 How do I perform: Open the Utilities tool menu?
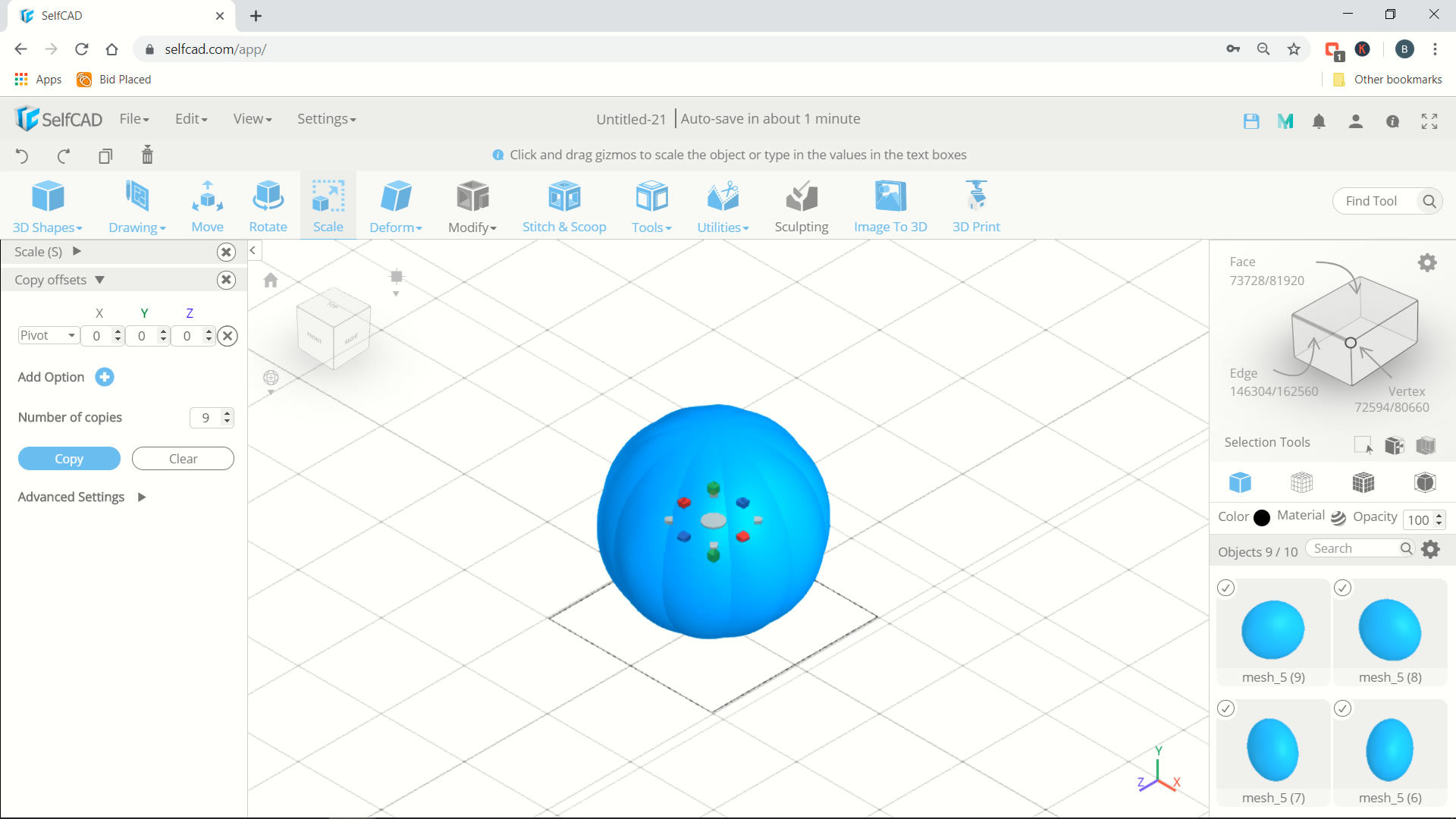point(723,206)
